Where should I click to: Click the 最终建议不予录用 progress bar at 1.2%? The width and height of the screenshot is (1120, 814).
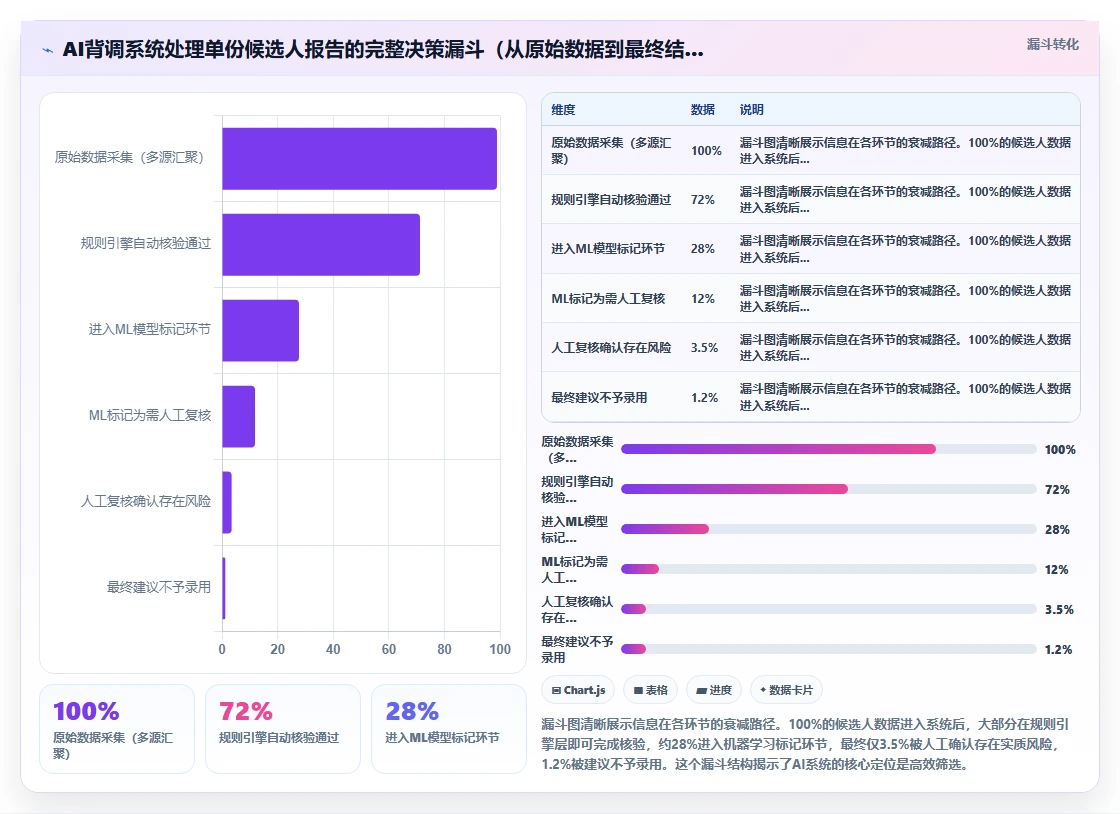coord(829,649)
